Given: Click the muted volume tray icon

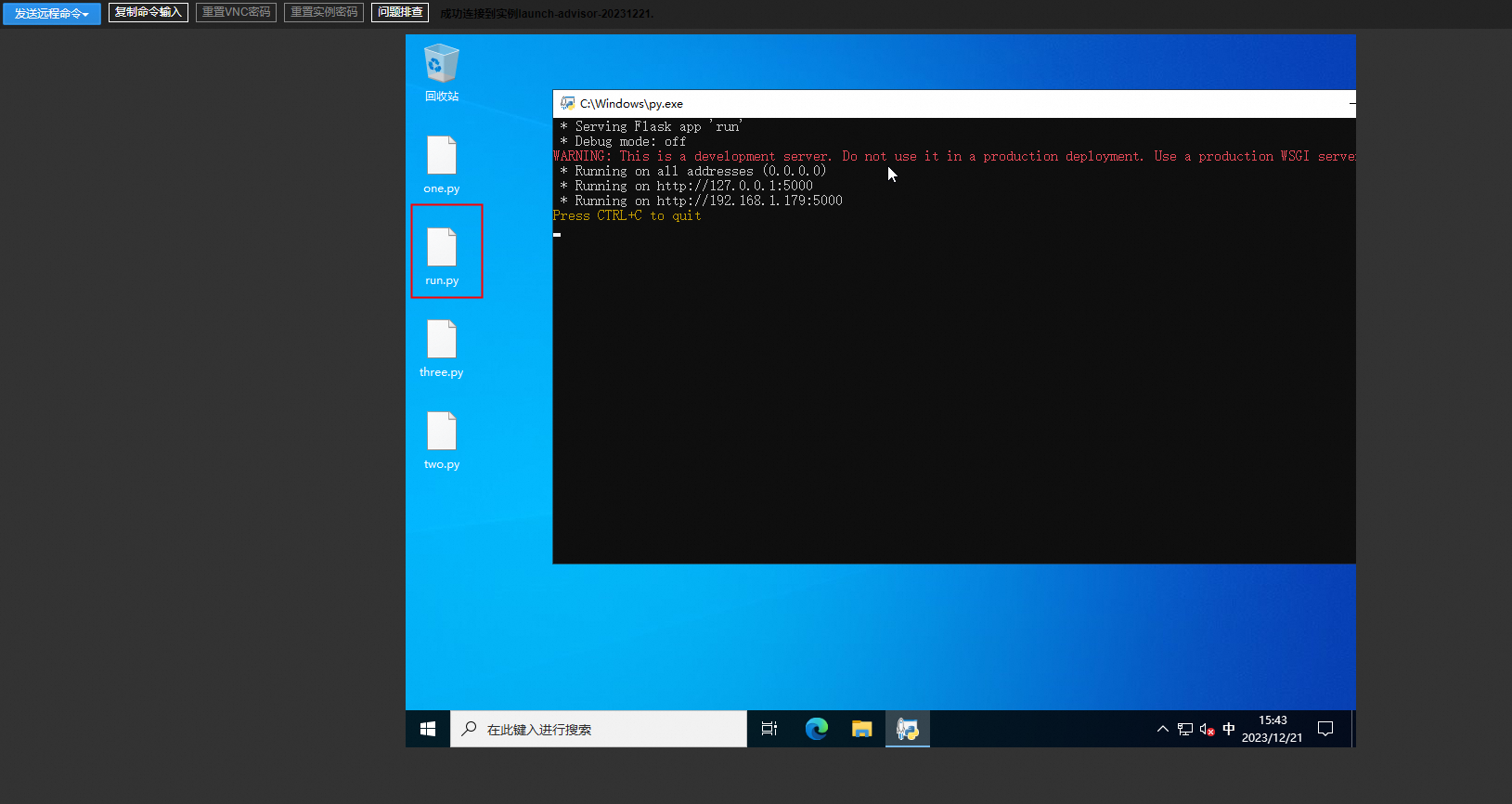Looking at the screenshot, I should coord(1208,729).
